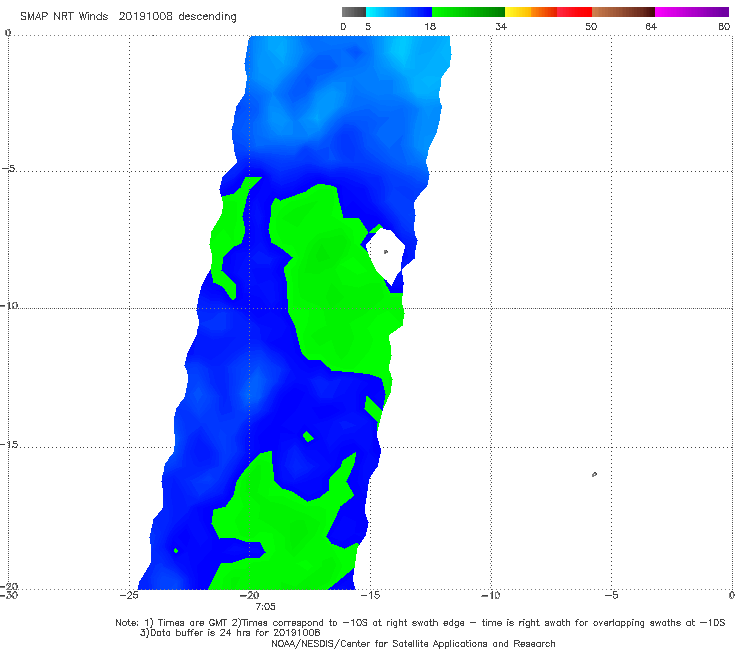The width and height of the screenshot is (740, 650).
Task: Click the color bar label '50'
Action: click(x=591, y=26)
